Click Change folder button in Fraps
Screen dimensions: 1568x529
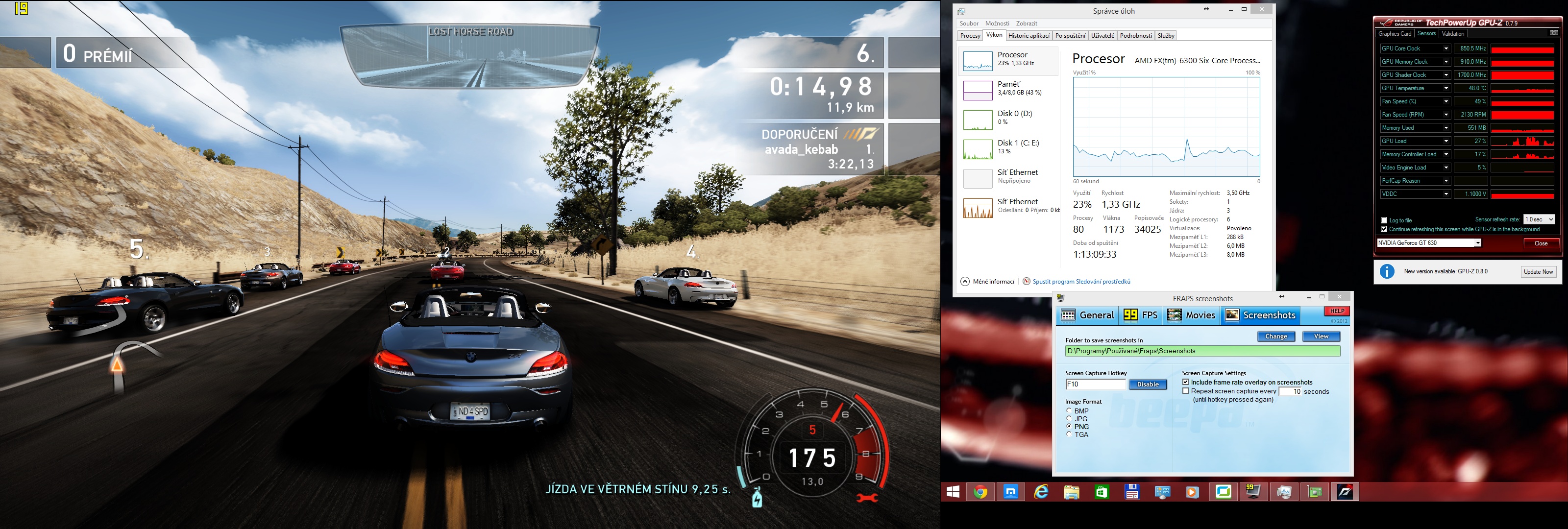[x=1276, y=337]
